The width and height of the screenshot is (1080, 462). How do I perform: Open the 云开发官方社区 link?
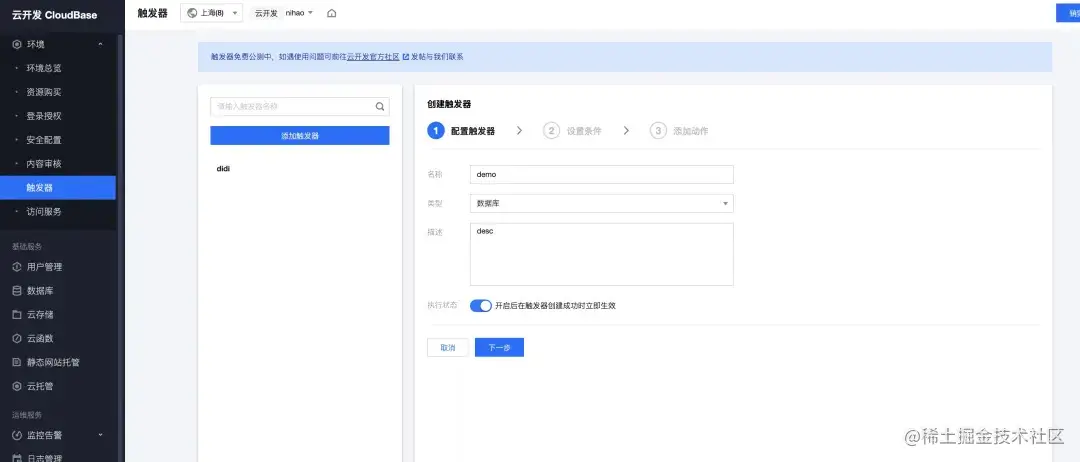point(373,57)
